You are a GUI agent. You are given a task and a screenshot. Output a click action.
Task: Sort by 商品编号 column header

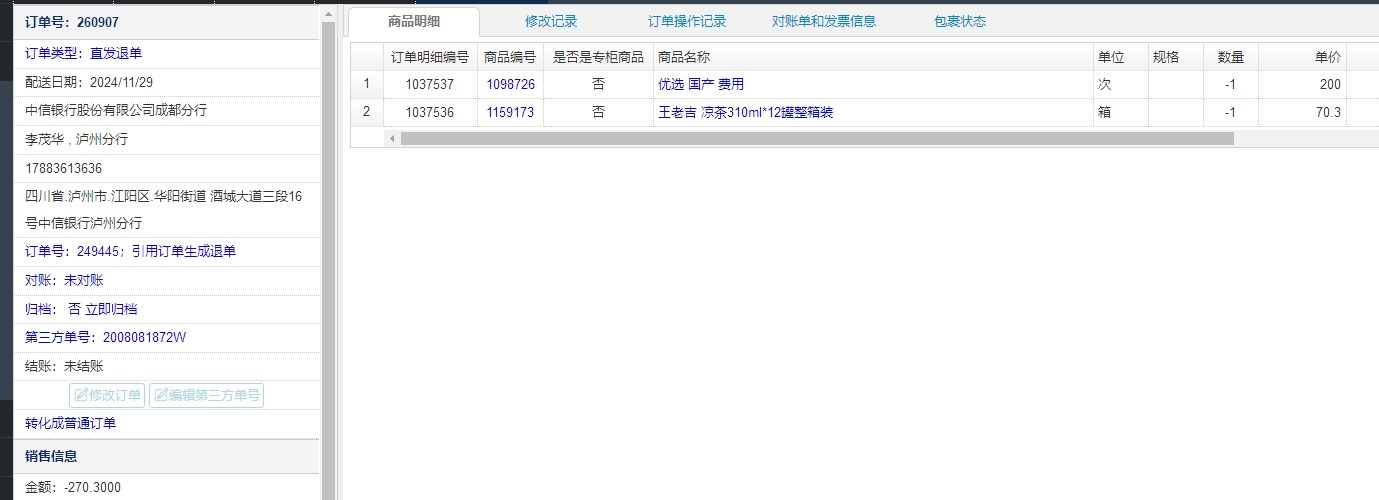click(x=510, y=57)
